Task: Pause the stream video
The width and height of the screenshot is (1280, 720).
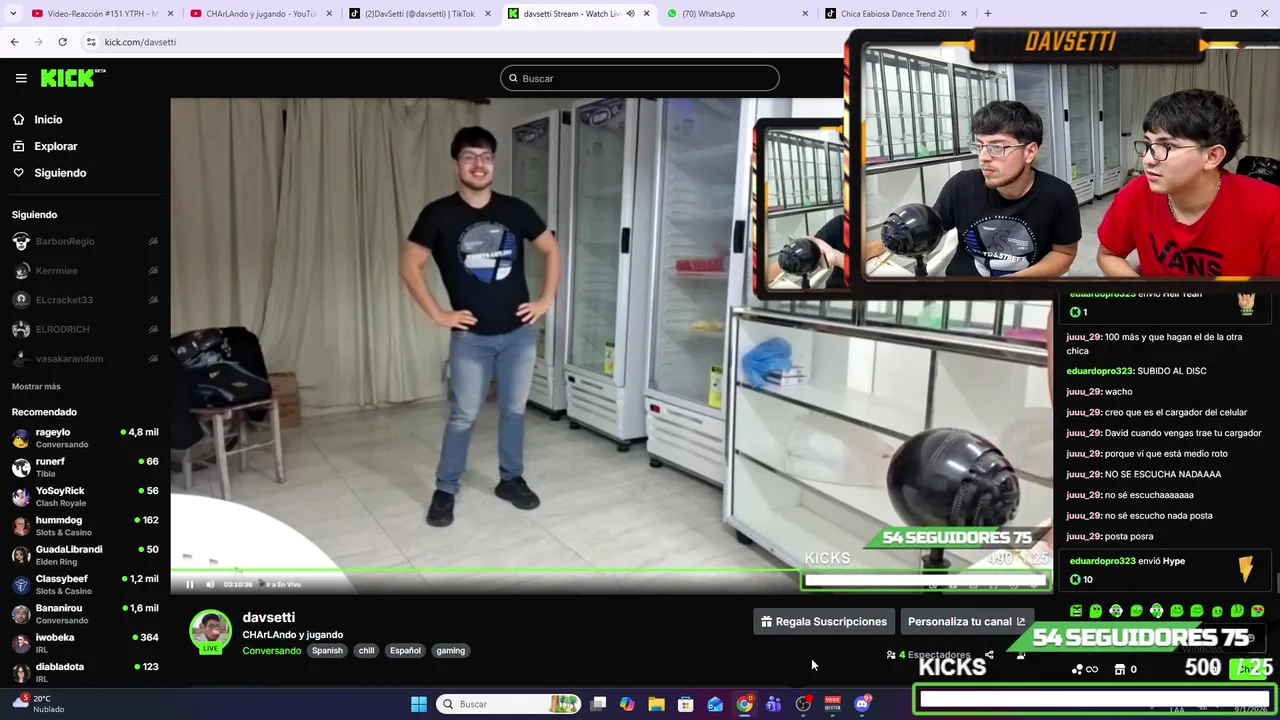Action: pyautogui.click(x=189, y=584)
